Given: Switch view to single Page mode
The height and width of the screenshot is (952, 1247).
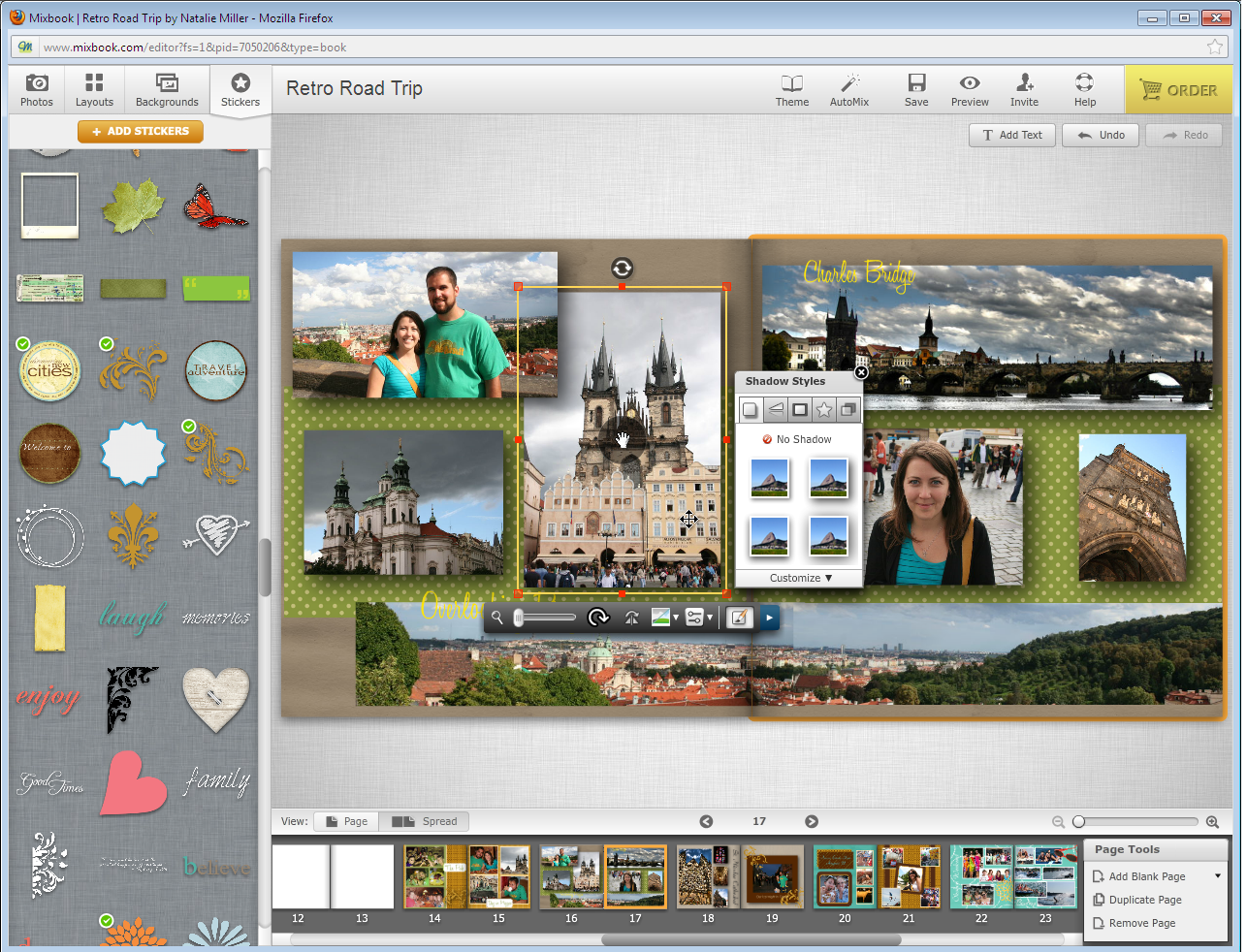Looking at the screenshot, I should pyautogui.click(x=346, y=821).
